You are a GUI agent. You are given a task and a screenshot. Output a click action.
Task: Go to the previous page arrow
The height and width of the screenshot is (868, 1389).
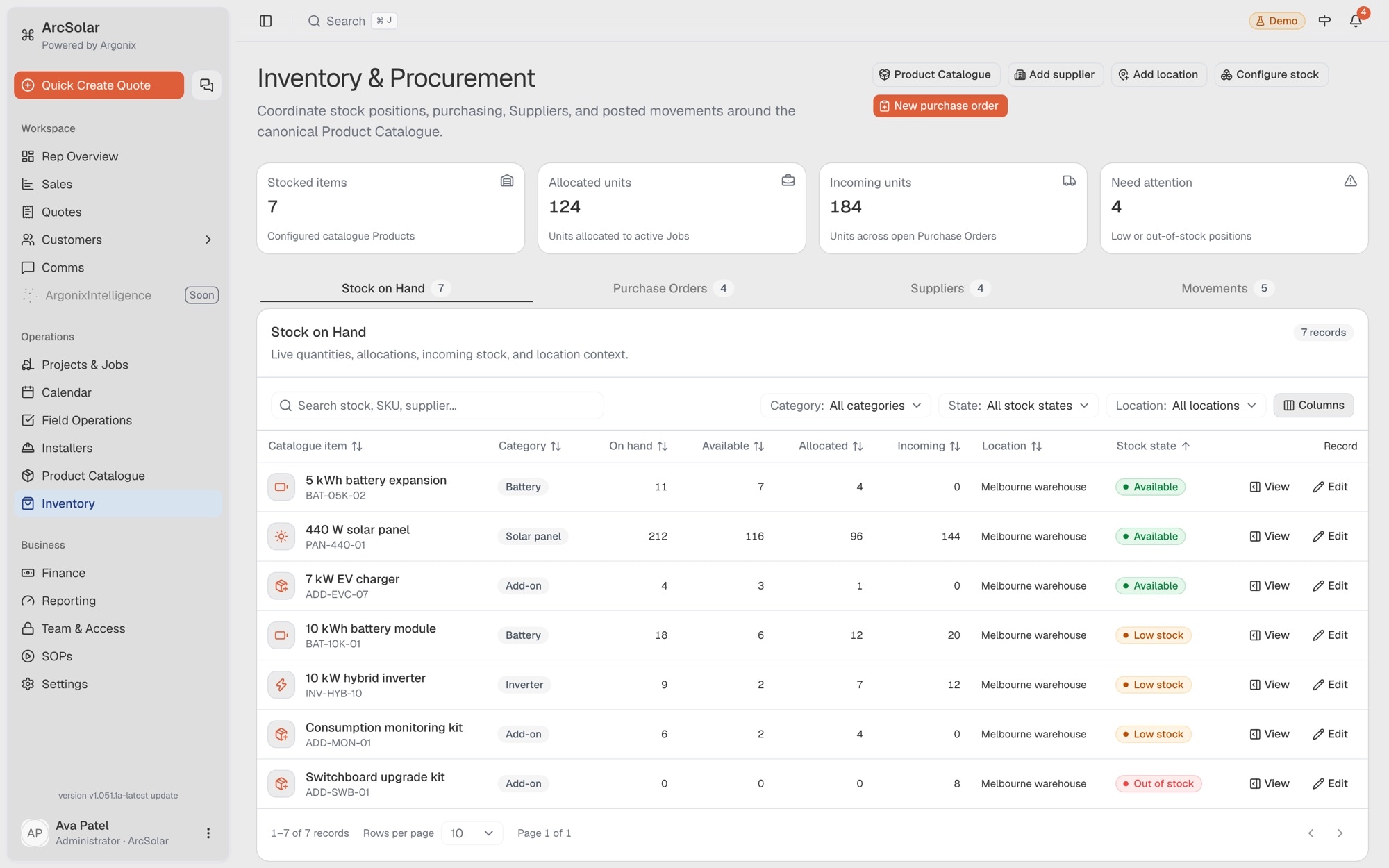click(x=1311, y=833)
